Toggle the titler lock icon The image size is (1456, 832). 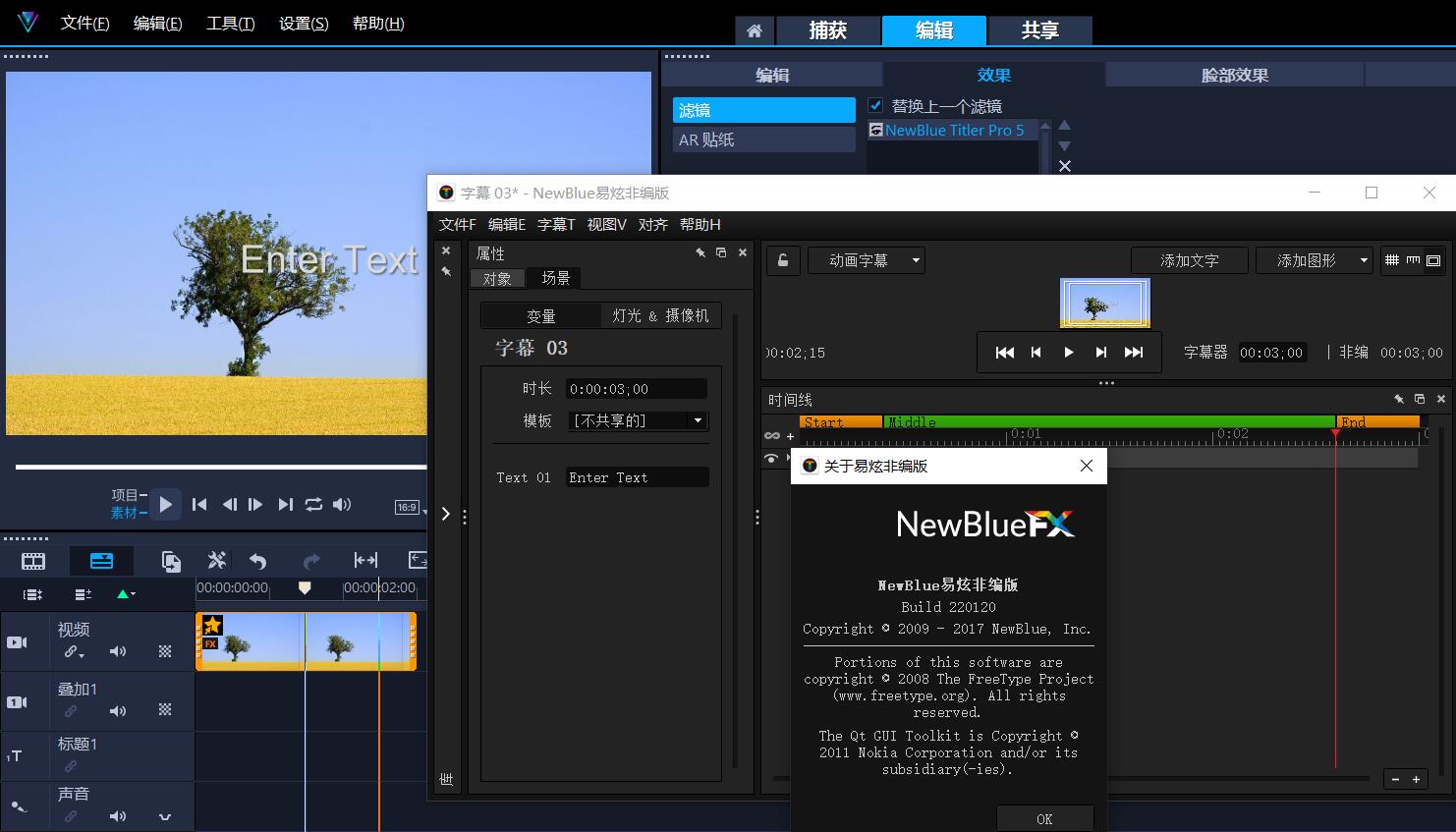(783, 260)
